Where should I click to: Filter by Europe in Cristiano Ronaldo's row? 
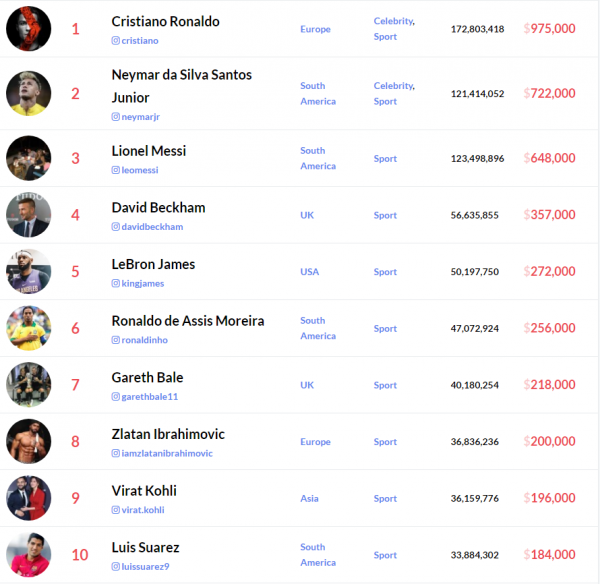click(315, 30)
